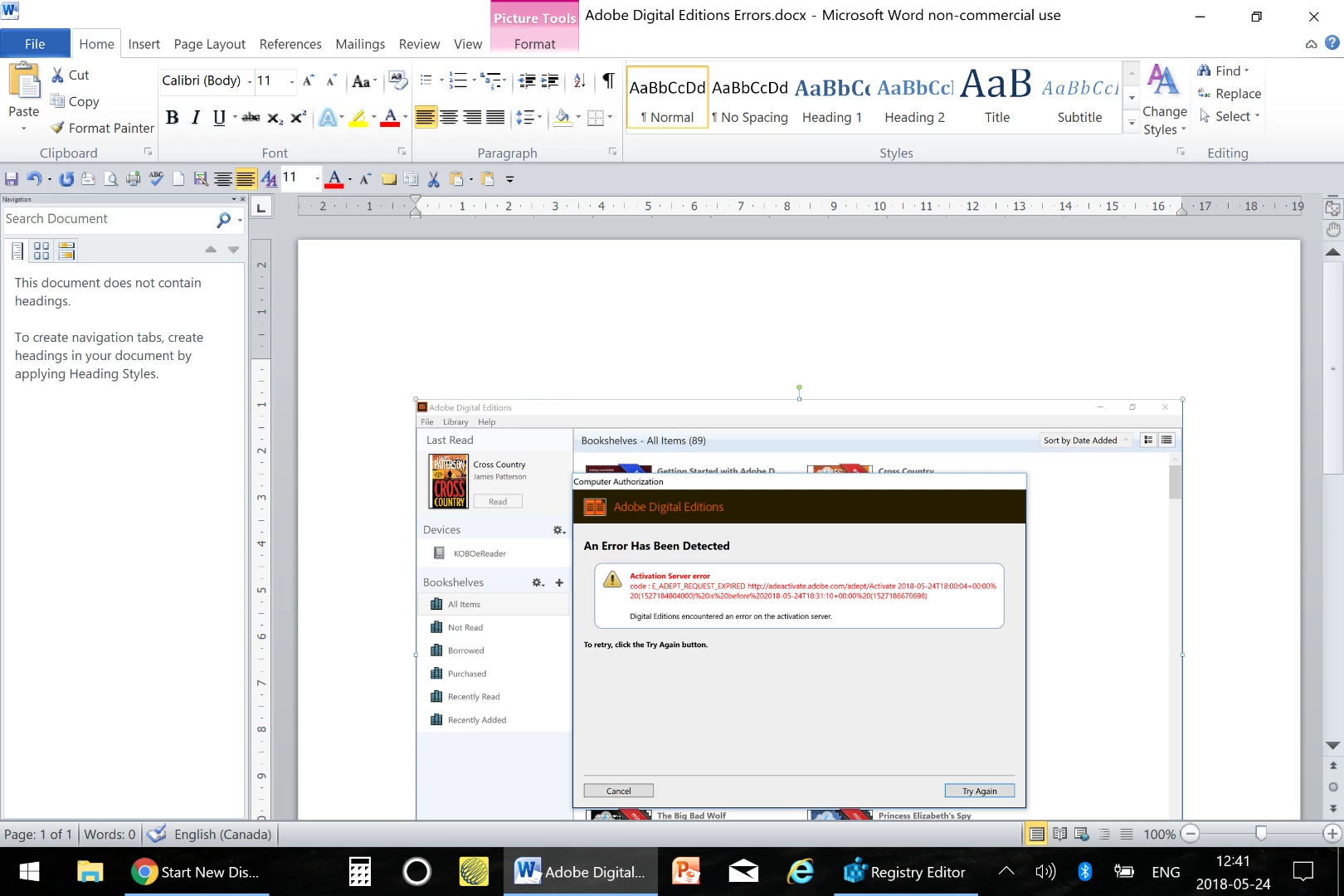Click the Increase Indent icon
This screenshot has height=896, width=1344.
click(x=549, y=80)
